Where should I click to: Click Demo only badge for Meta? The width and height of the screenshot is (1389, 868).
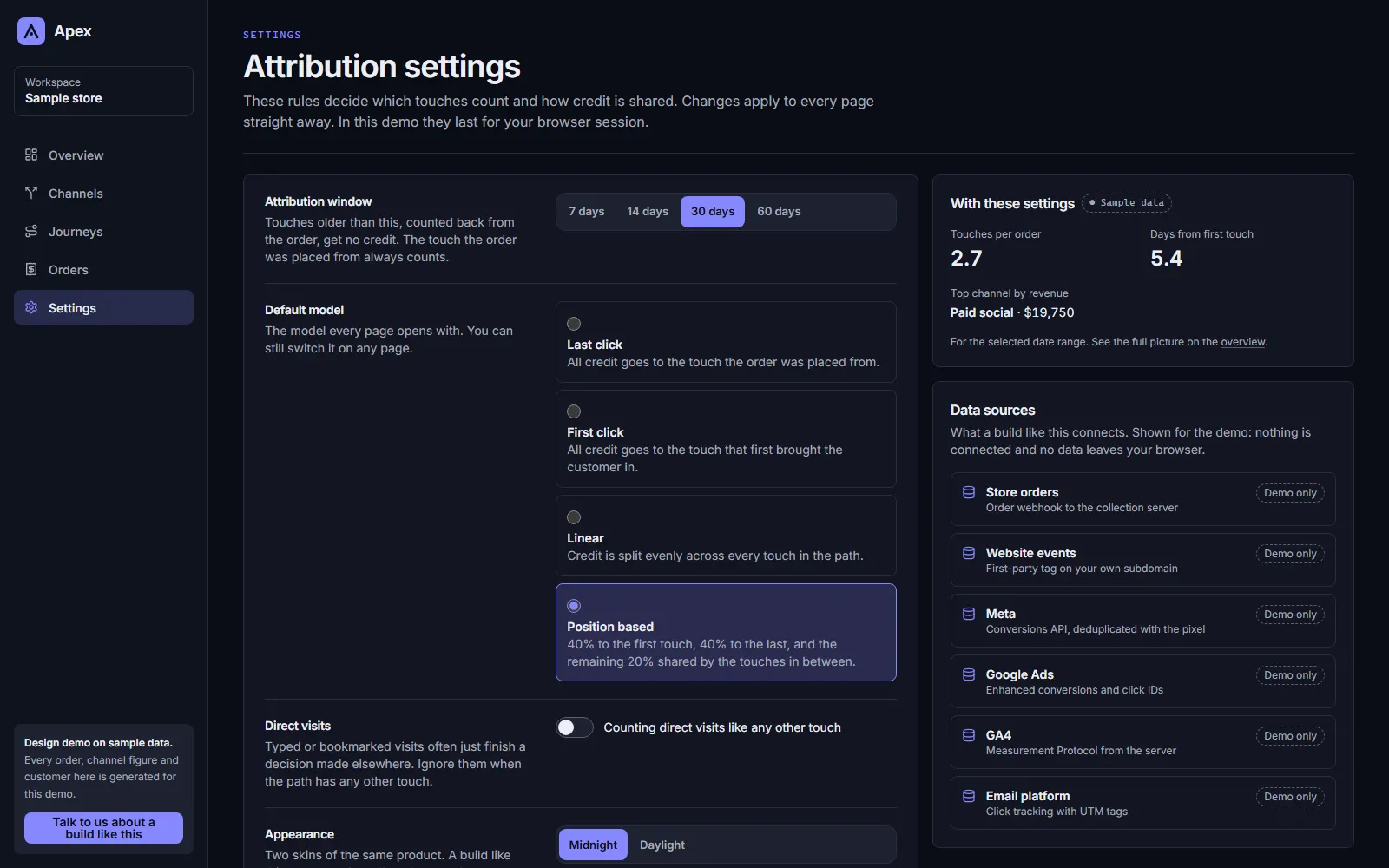coord(1290,615)
